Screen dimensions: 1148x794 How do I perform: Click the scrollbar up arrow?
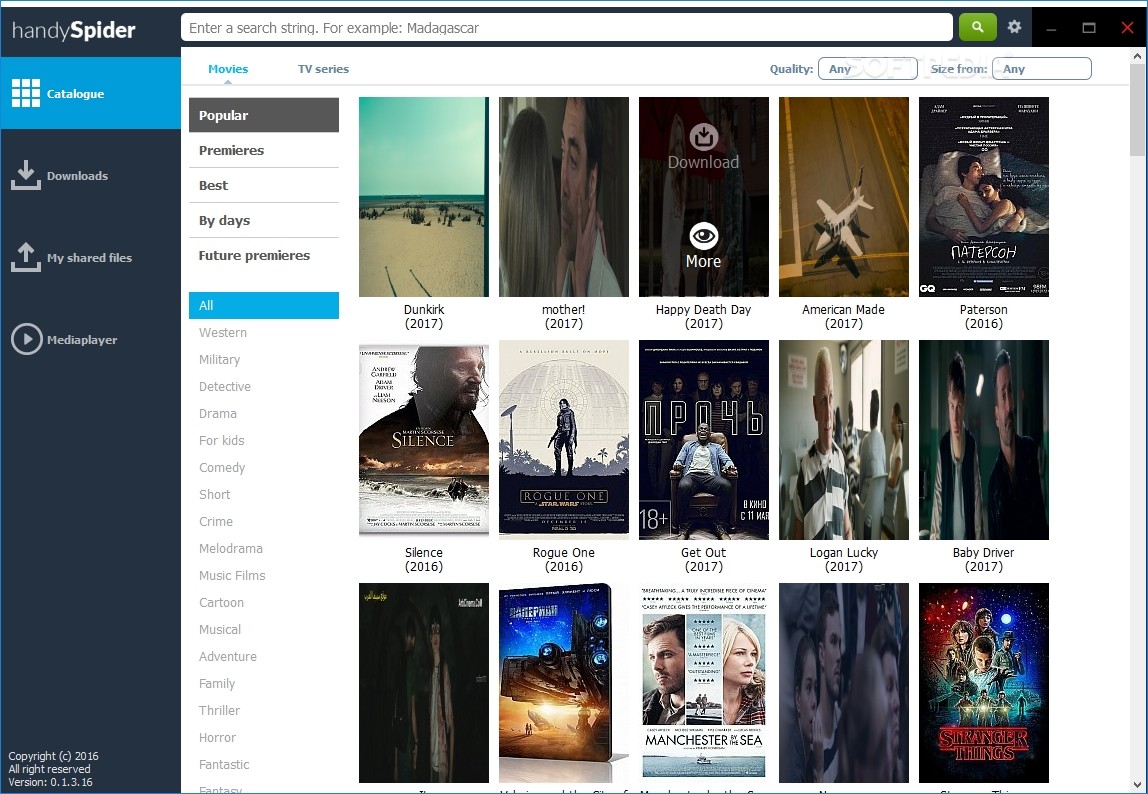coord(1137,56)
